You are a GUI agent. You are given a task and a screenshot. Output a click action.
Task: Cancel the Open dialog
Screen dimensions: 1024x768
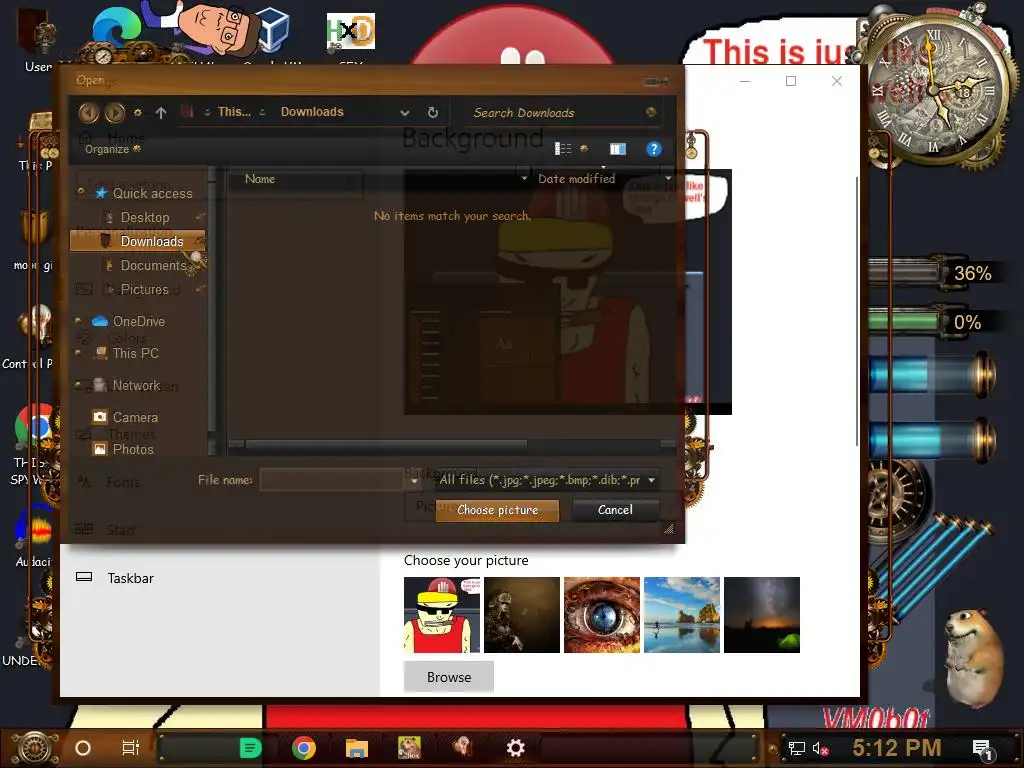[615, 510]
